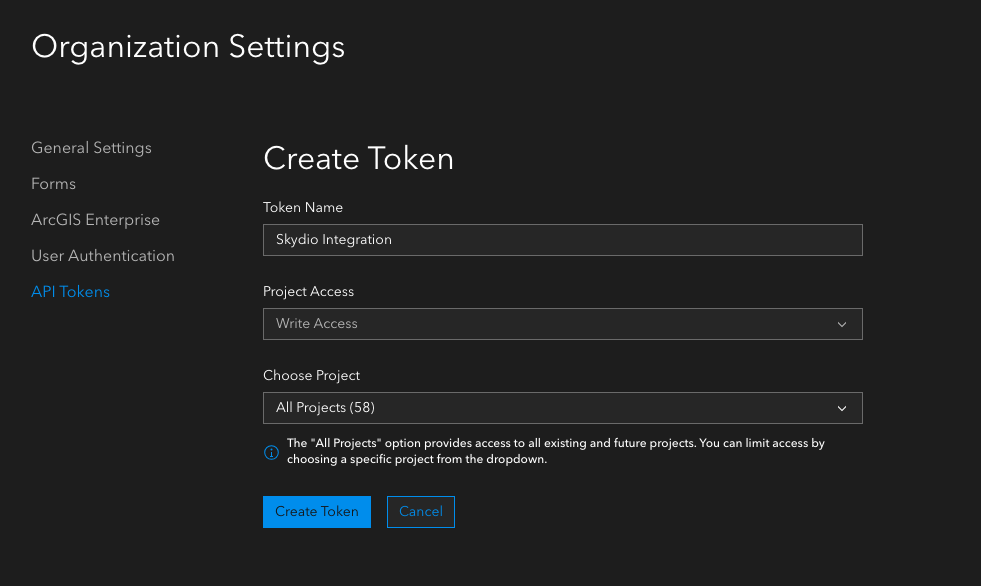Cancel the token creation

click(421, 512)
